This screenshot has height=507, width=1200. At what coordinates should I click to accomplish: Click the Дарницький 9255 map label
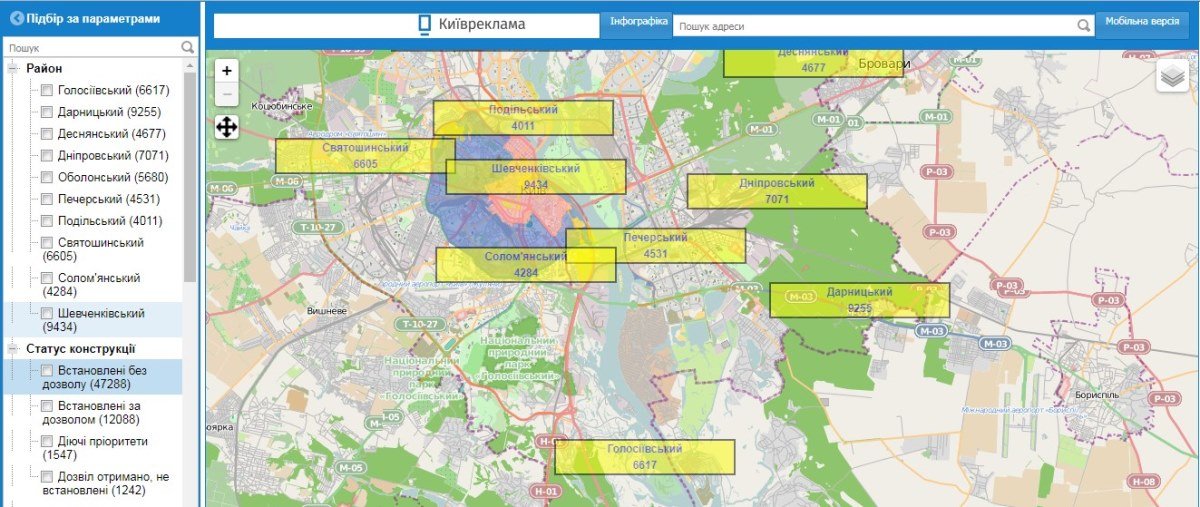tap(859, 300)
